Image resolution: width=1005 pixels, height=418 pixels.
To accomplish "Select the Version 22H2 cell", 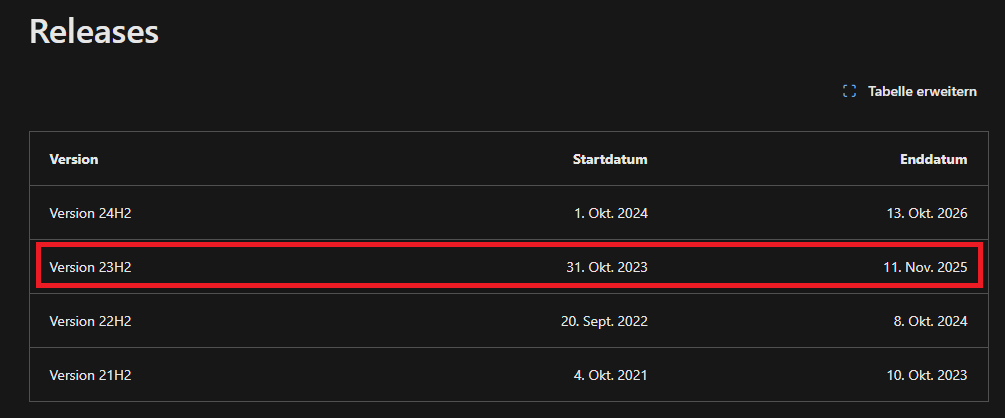I will [x=90, y=321].
